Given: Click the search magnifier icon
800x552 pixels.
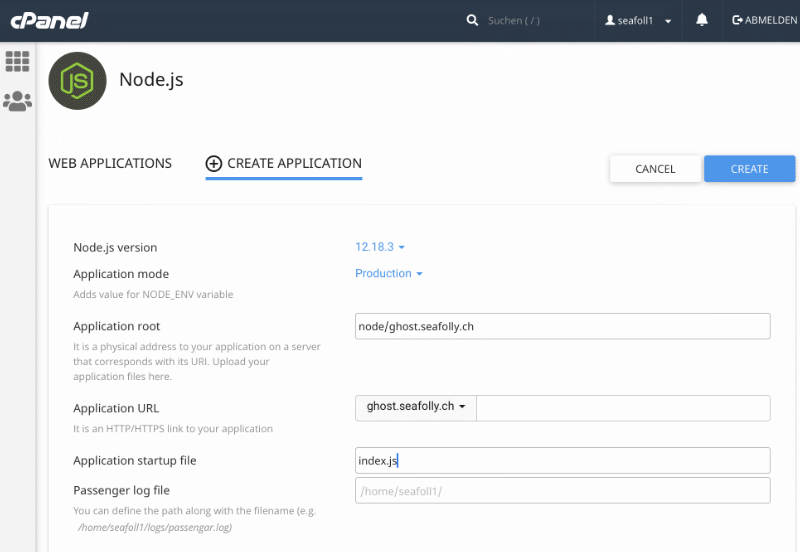Looking at the screenshot, I should [472, 20].
